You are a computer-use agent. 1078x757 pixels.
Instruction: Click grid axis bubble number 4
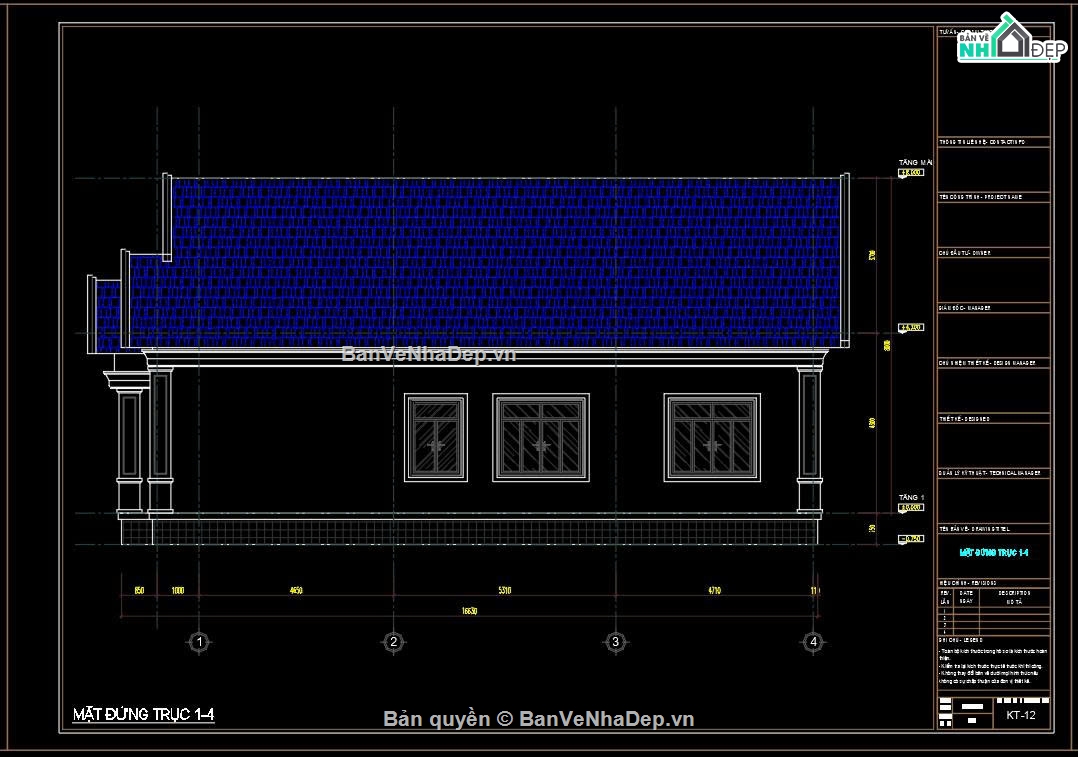(x=814, y=641)
